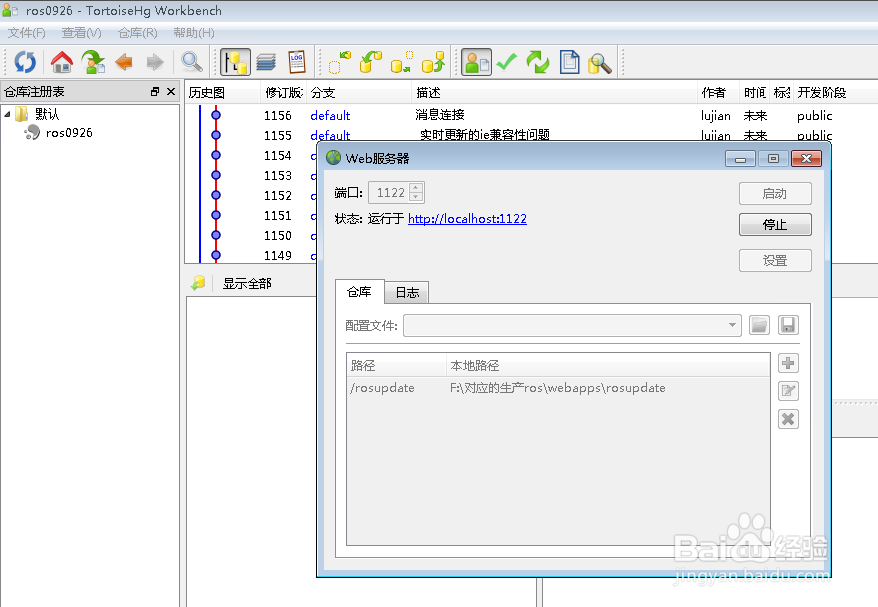Select the ros0926 repository in tree

click(59, 133)
